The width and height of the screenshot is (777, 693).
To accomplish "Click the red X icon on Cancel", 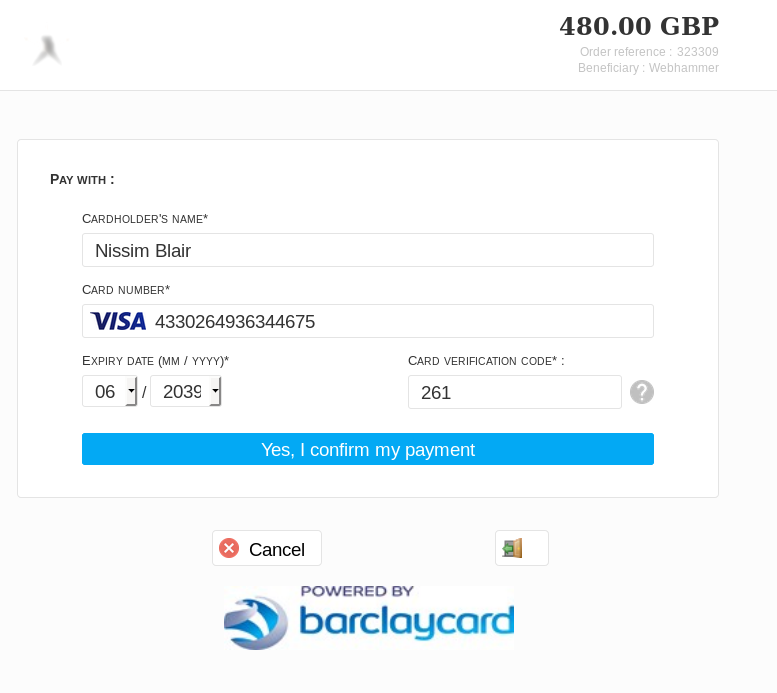I will 229,548.
